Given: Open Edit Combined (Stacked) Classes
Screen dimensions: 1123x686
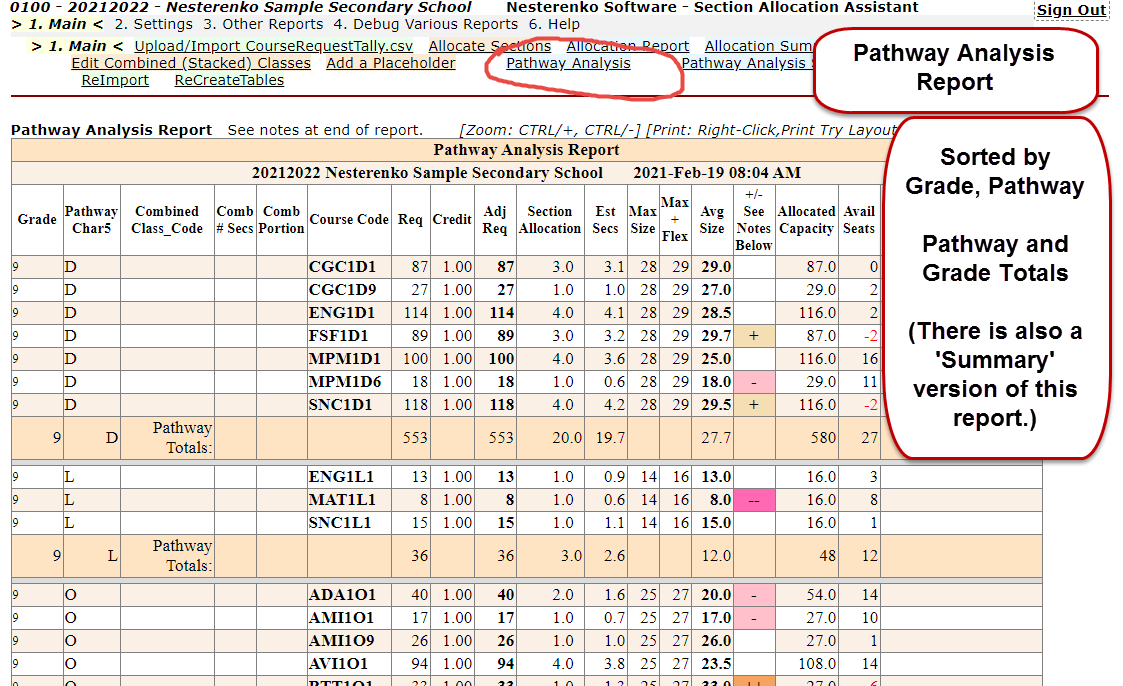Looking at the screenshot, I should pyautogui.click(x=191, y=63).
